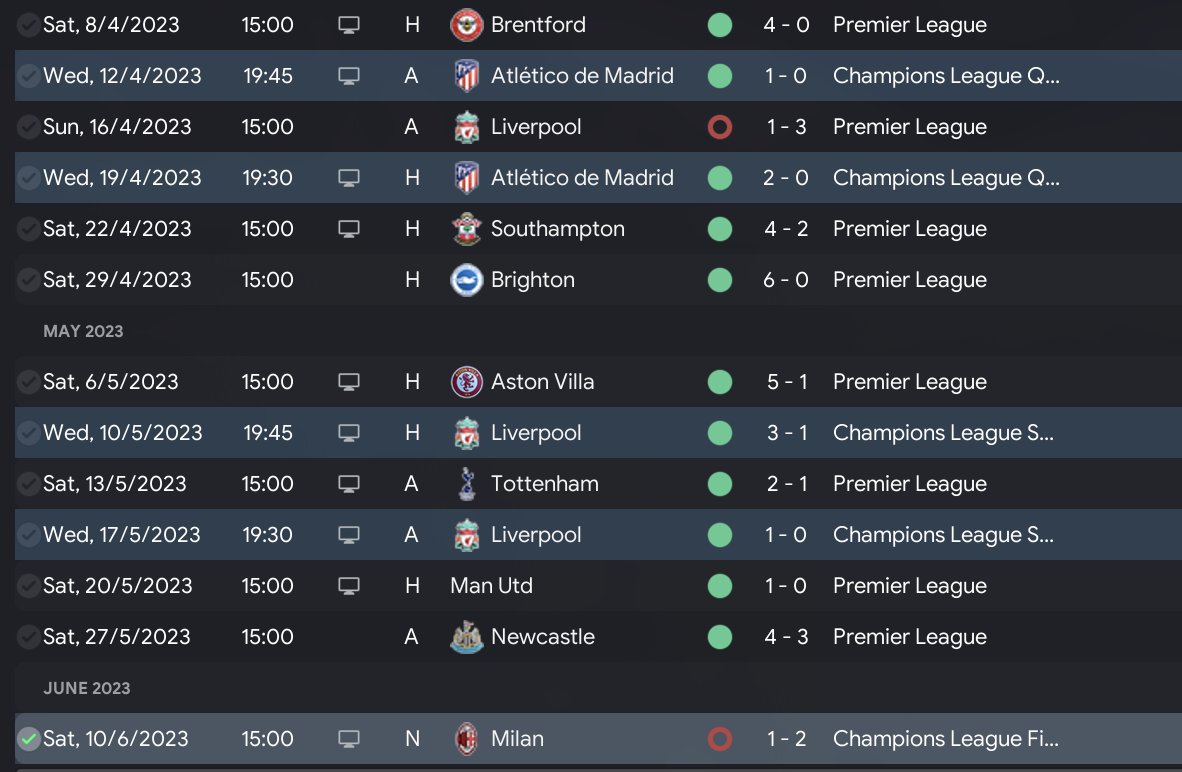
Task: Open the 6 - 0 Brighton match result
Action: pos(785,280)
